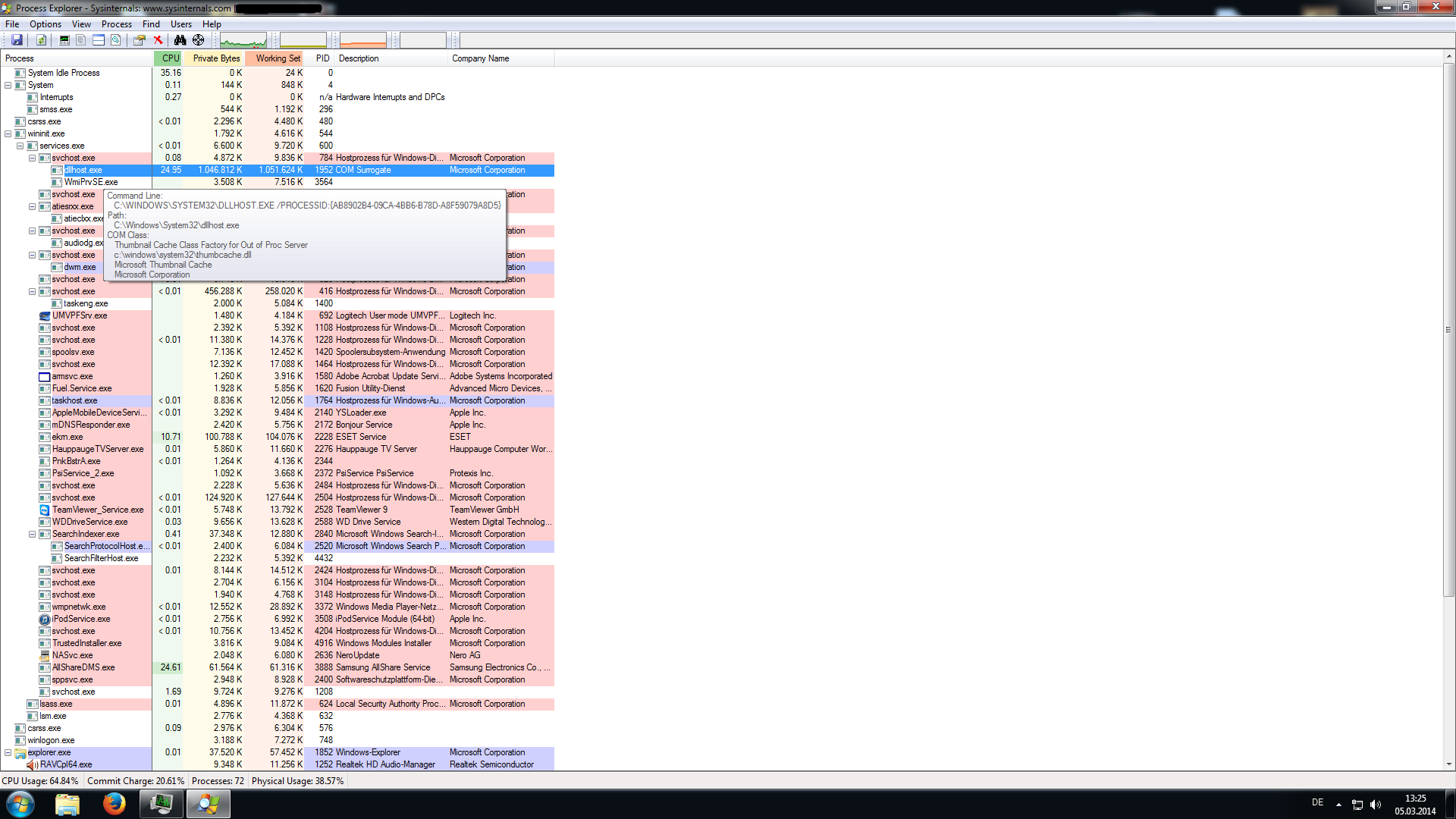1456x819 pixels.
Task: Sort by the Process column header
Action: (76, 58)
